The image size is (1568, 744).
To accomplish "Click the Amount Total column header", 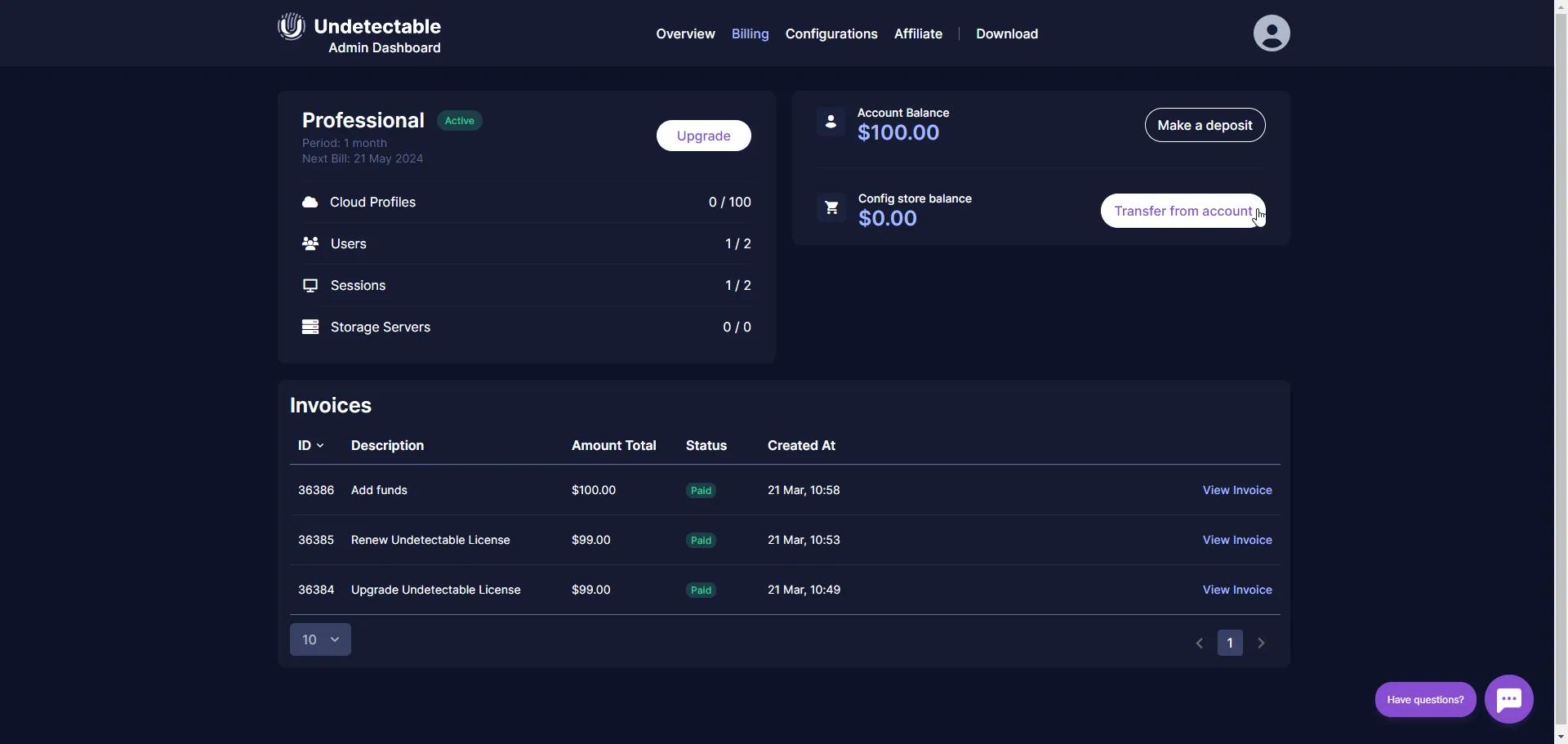I will tap(613, 446).
